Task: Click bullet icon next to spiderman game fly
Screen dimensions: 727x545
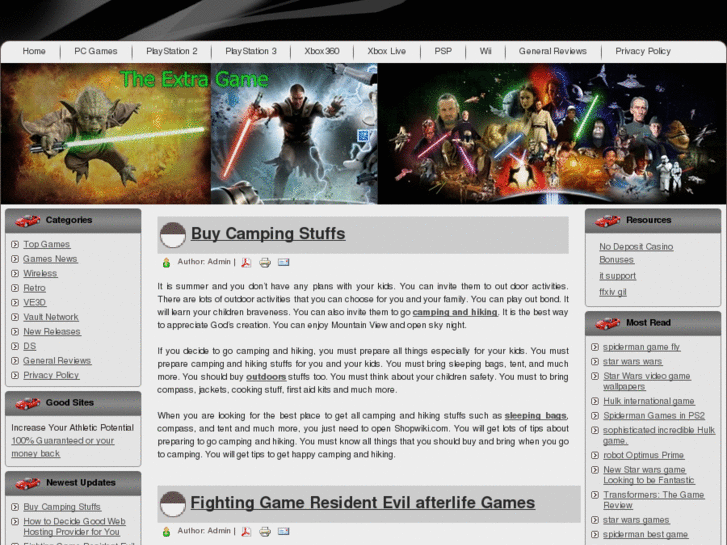Action: pyautogui.click(x=595, y=347)
